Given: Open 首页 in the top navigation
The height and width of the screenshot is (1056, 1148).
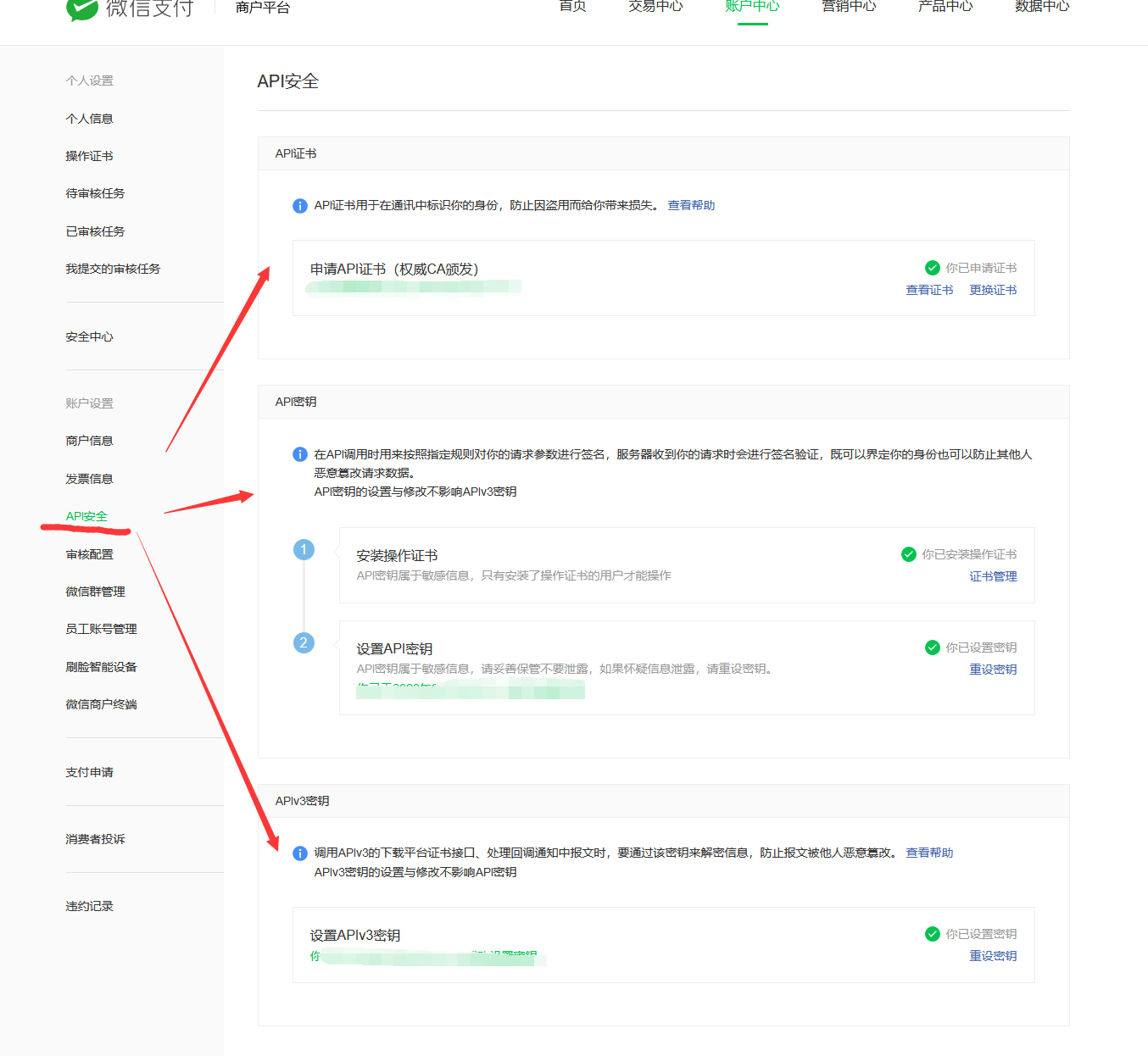Looking at the screenshot, I should (573, 7).
